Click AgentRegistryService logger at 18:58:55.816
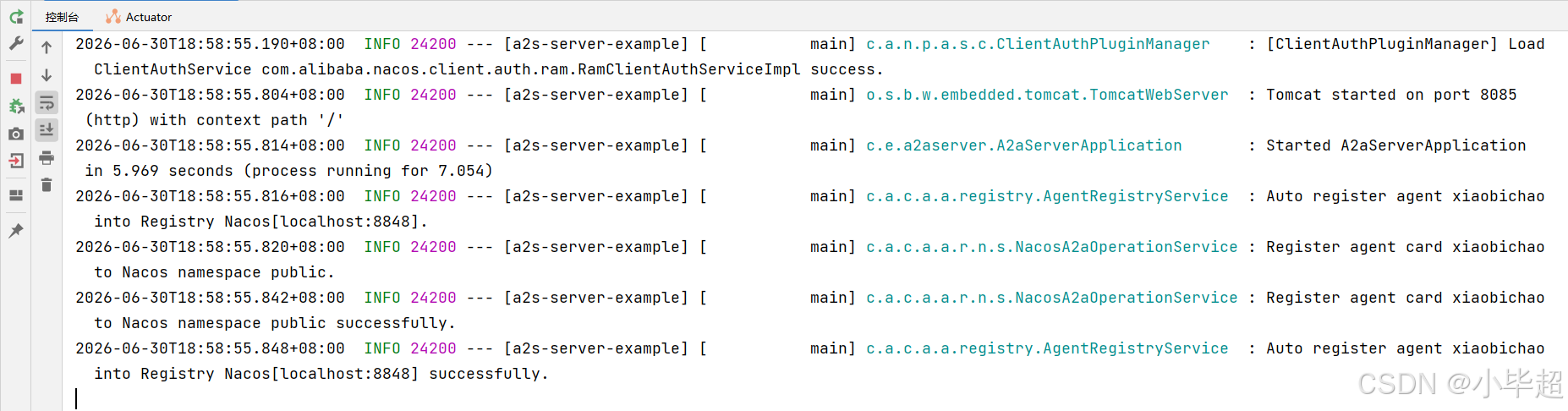 [1047, 196]
